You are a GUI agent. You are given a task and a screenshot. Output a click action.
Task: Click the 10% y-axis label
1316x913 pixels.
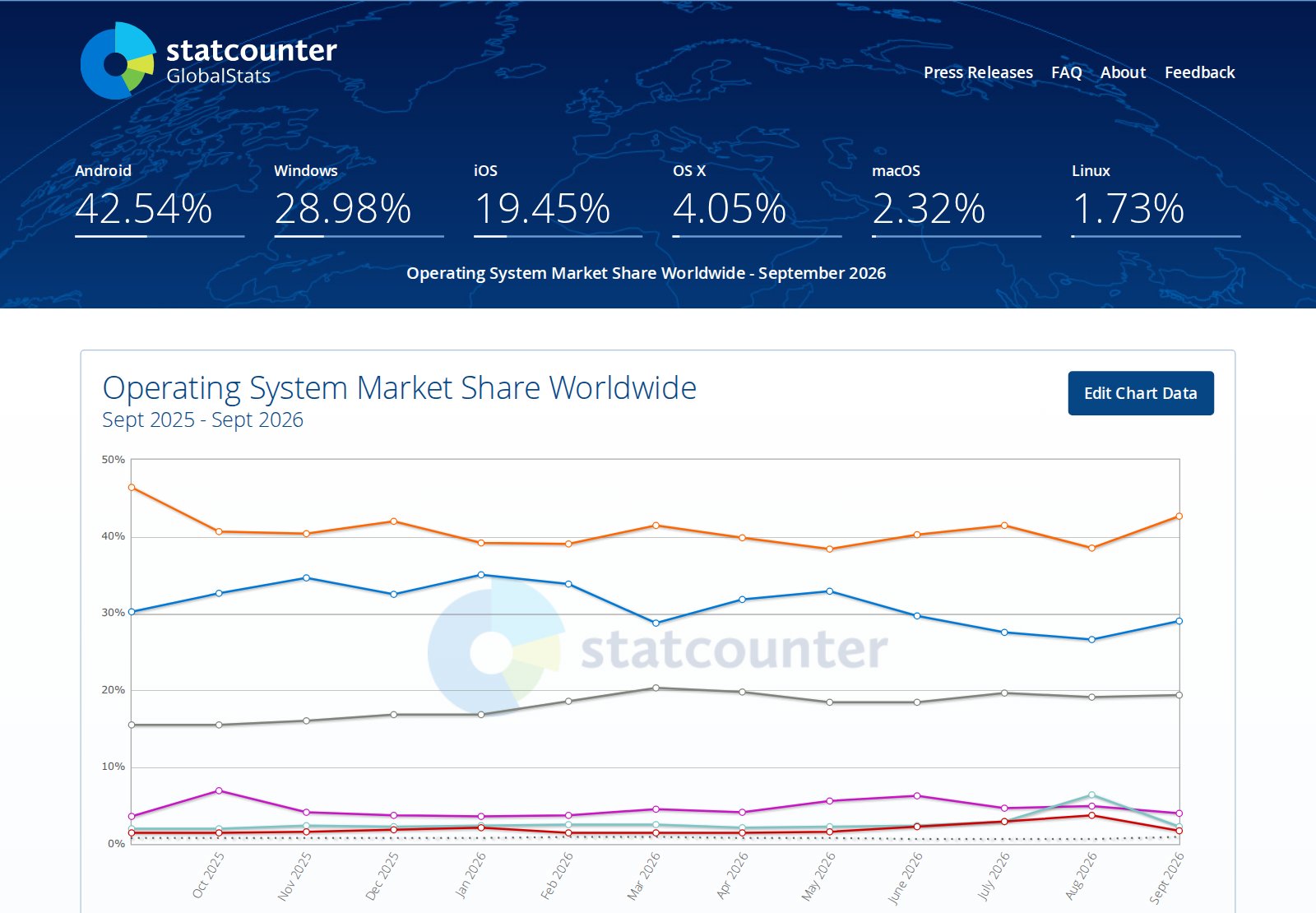click(x=114, y=766)
